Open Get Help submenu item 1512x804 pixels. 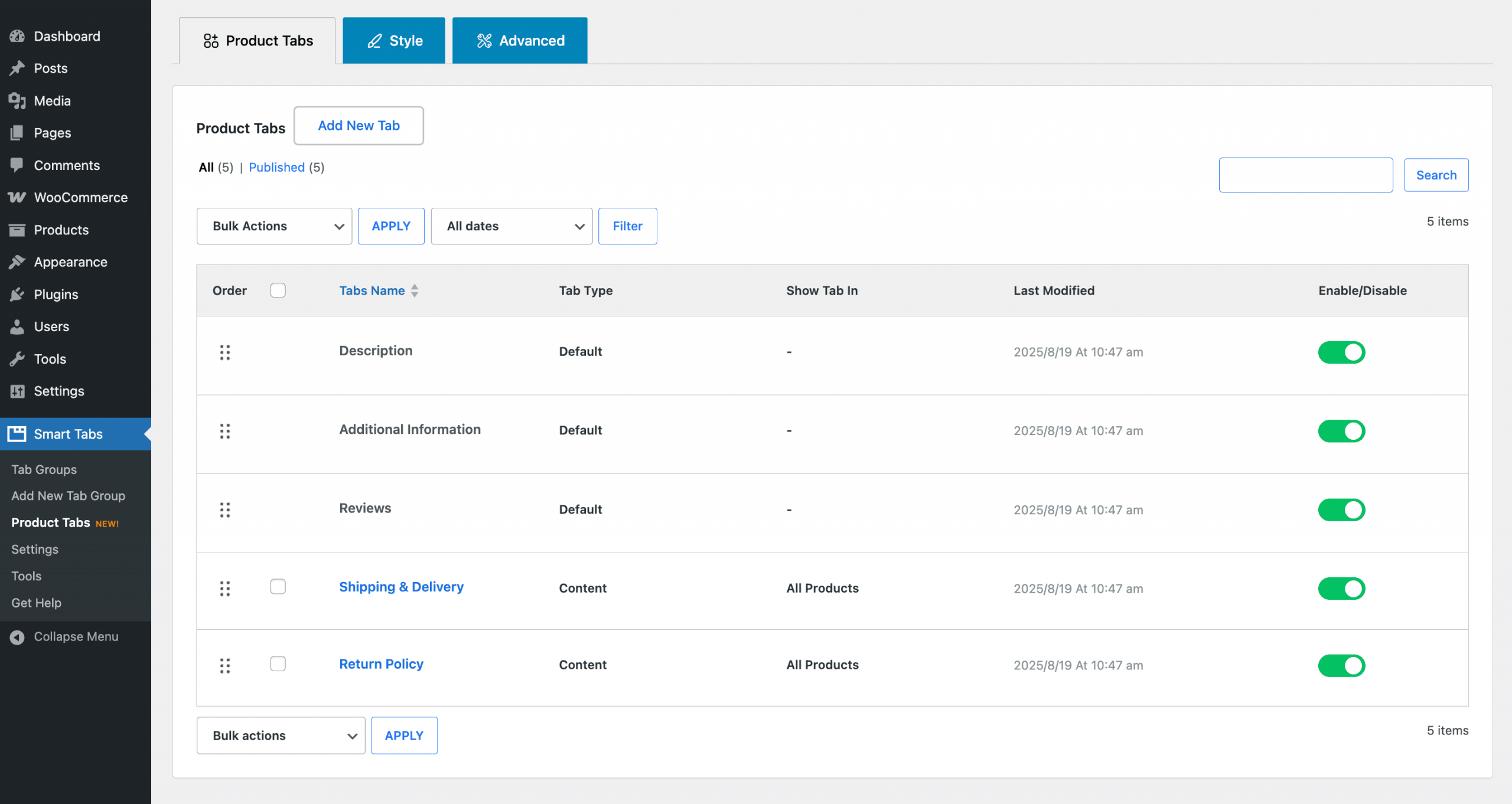click(x=37, y=603)
